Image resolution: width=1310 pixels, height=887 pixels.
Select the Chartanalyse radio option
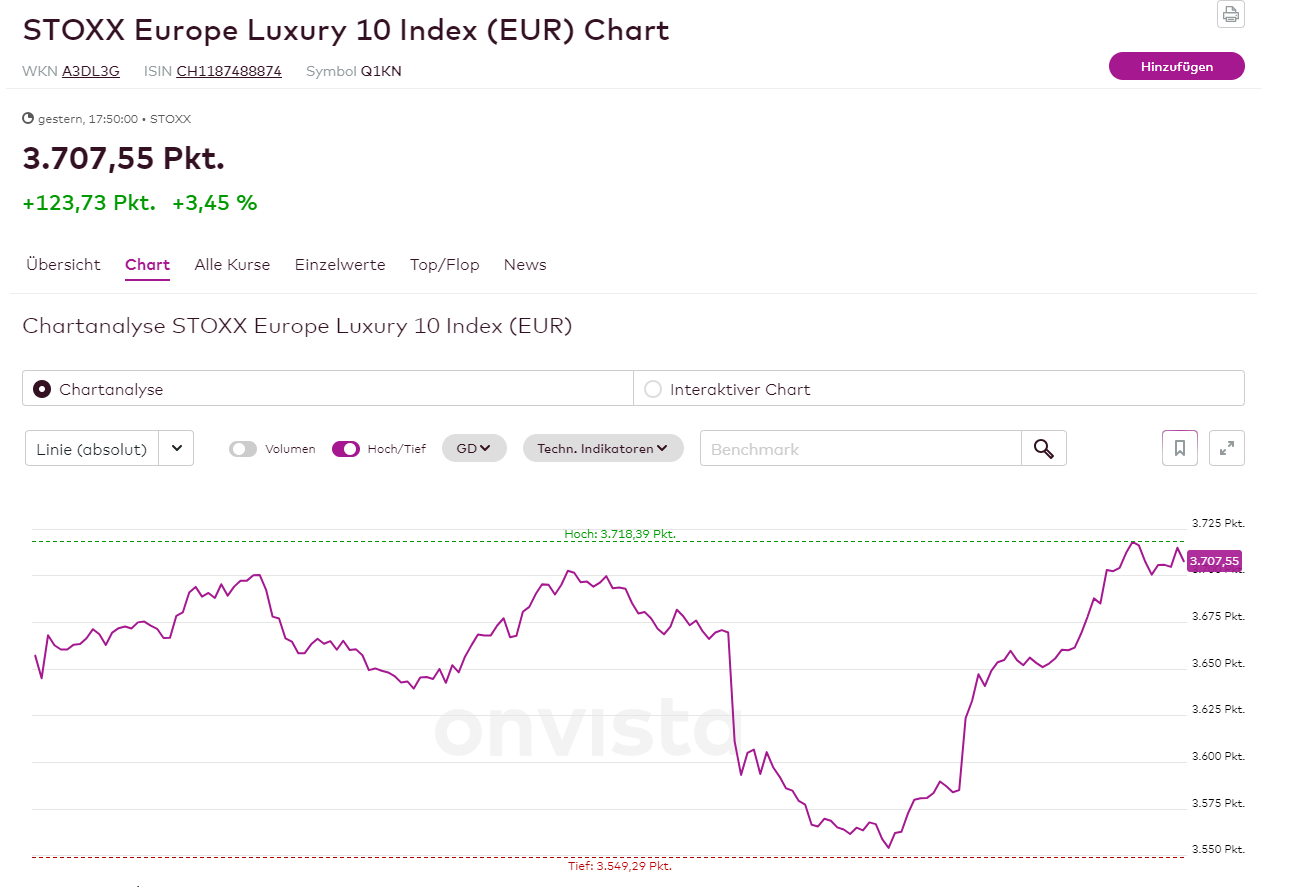42,389
